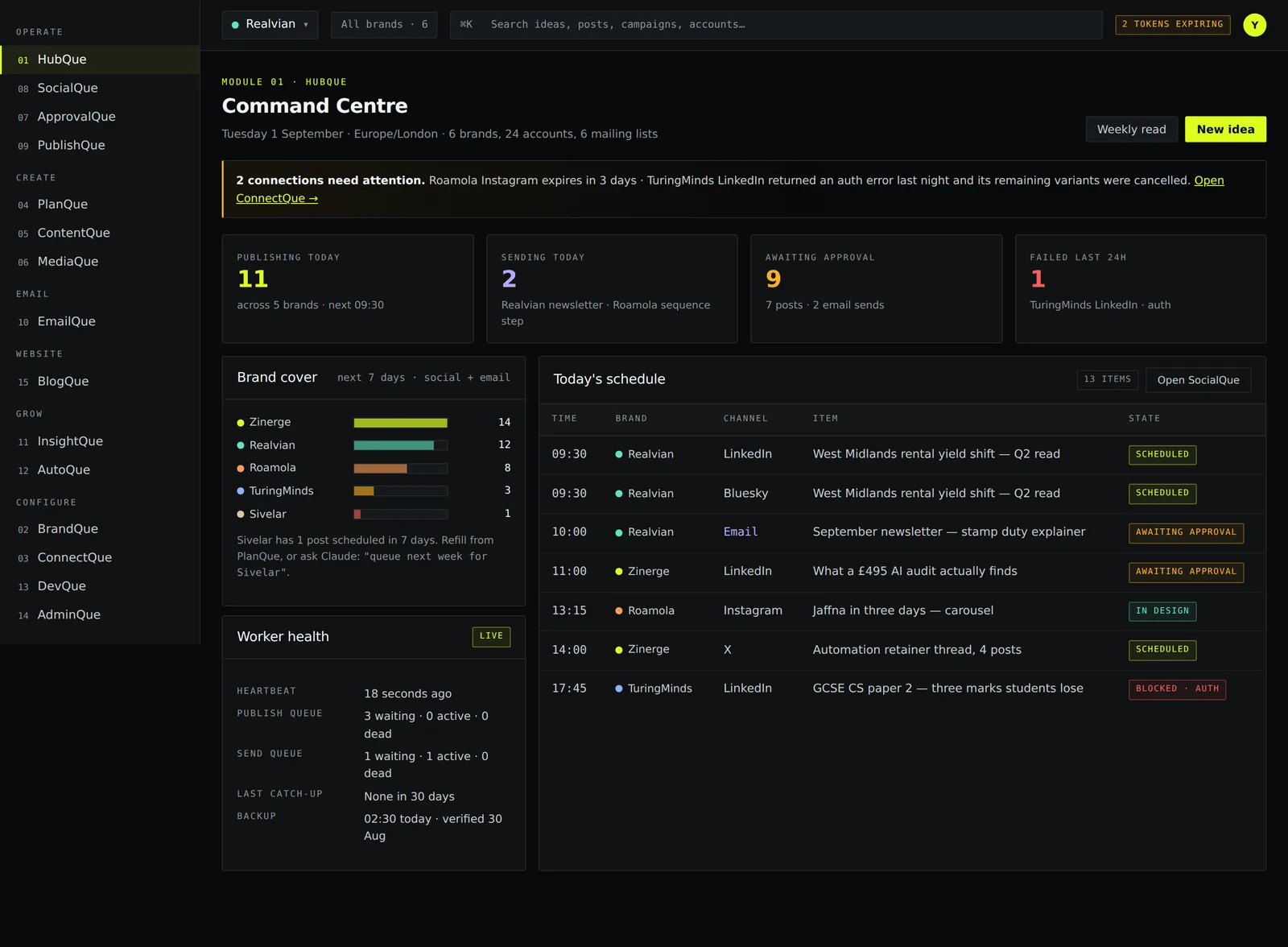Click Realvian coverage bar in Brand cover
The width and height of the screenshot is (1288, 947).
(401, 445)
